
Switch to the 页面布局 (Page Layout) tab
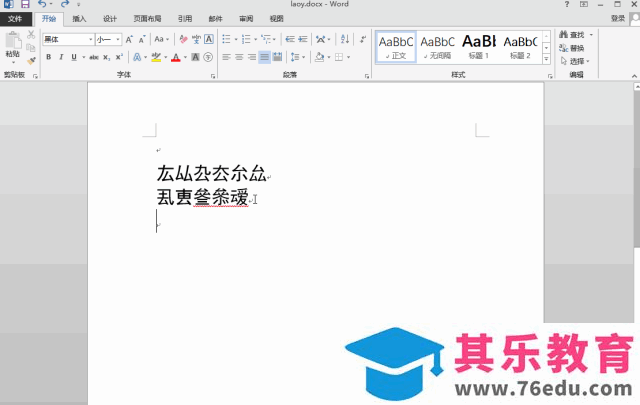147,19
